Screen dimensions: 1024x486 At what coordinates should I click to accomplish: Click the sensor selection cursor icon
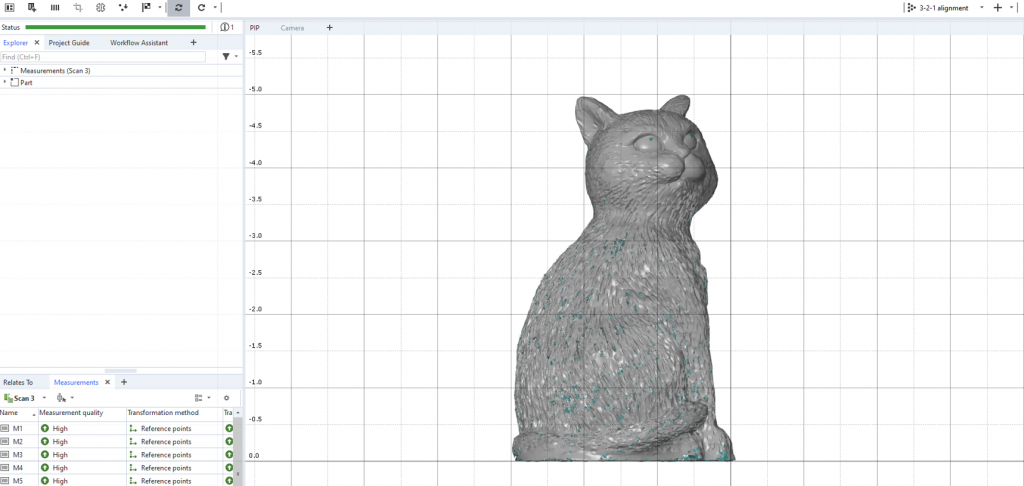pyautogui.click(x=61, y=398)
